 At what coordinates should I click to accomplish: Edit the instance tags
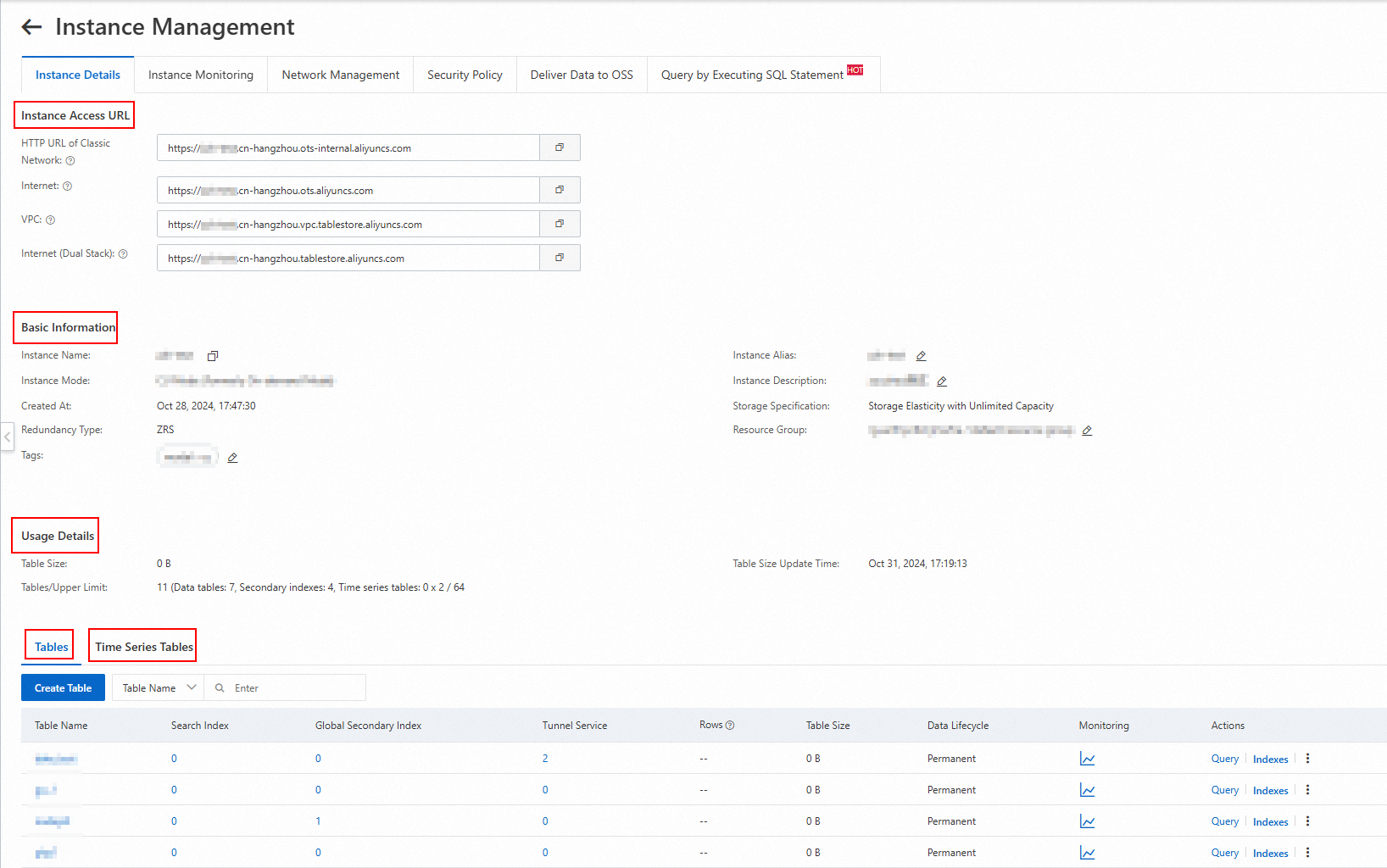click(x=232, y=458)
